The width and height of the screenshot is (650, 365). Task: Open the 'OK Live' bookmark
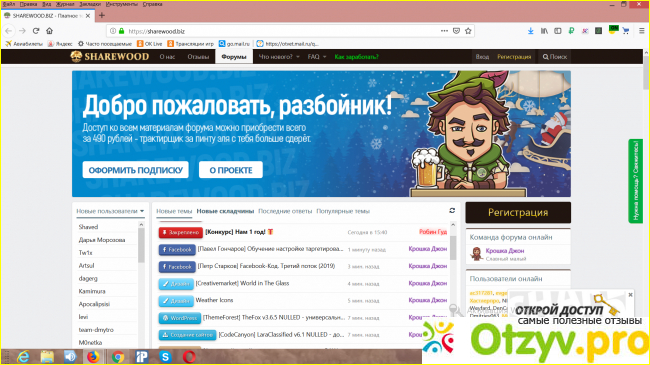click(x=150, y=44)
